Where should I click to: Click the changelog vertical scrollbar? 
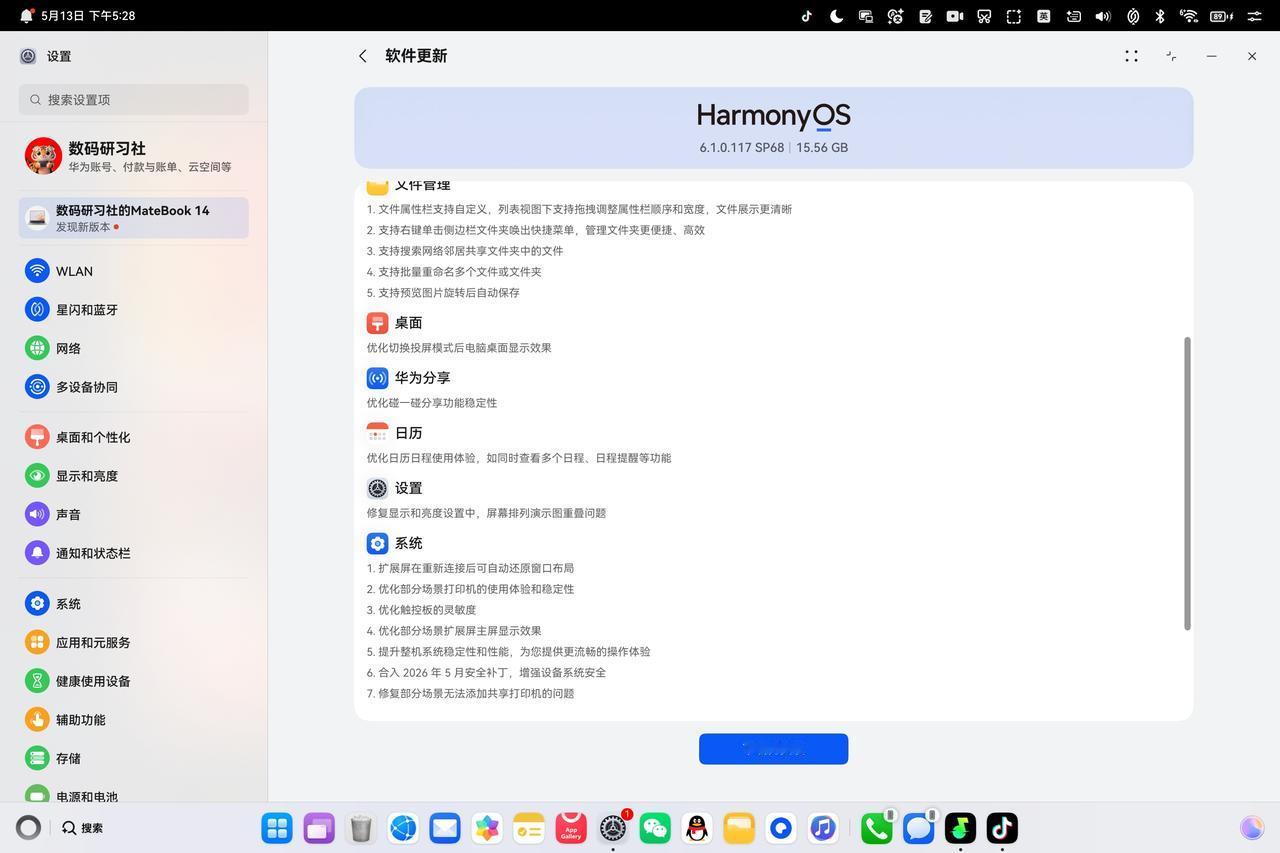(x=1187, y=484)
